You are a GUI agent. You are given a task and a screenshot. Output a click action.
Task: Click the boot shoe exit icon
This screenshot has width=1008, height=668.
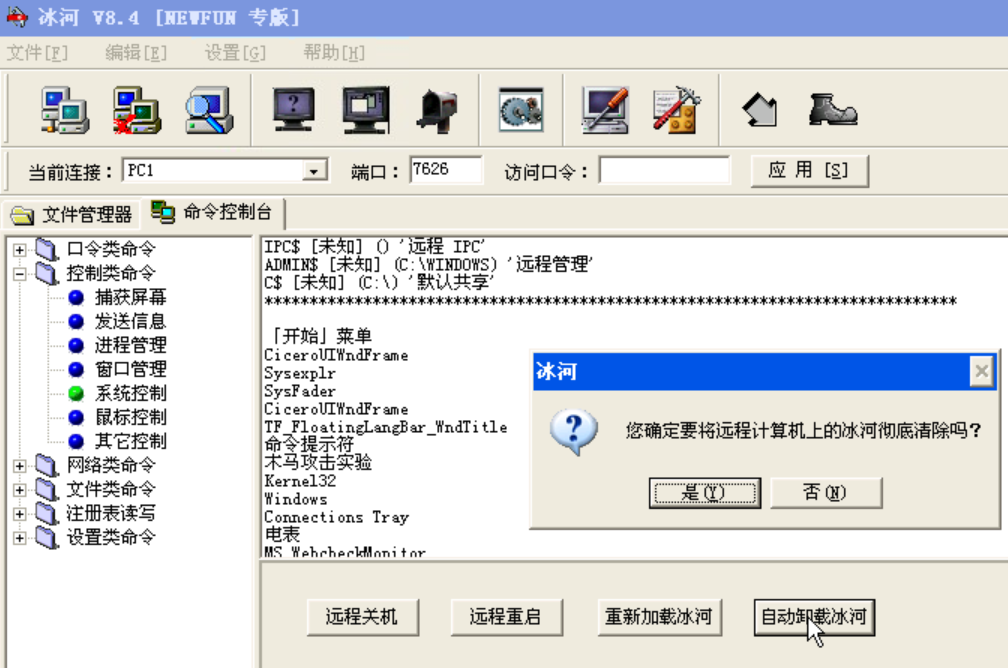tap(832, 110)
